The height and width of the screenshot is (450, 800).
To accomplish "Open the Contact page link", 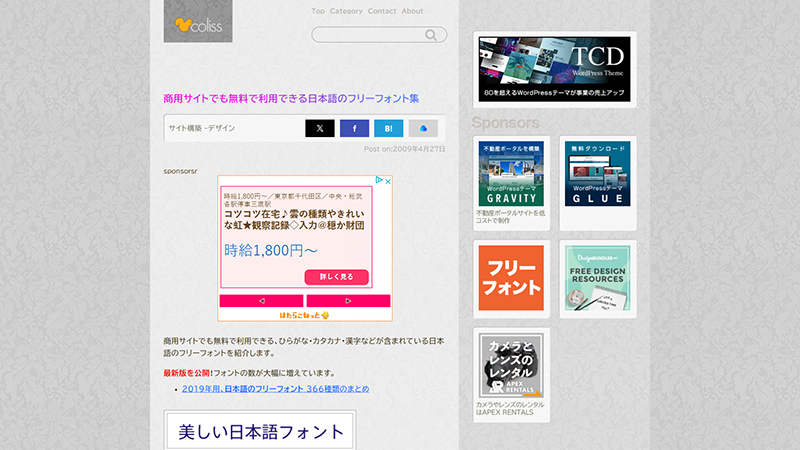I will point(382,11).
